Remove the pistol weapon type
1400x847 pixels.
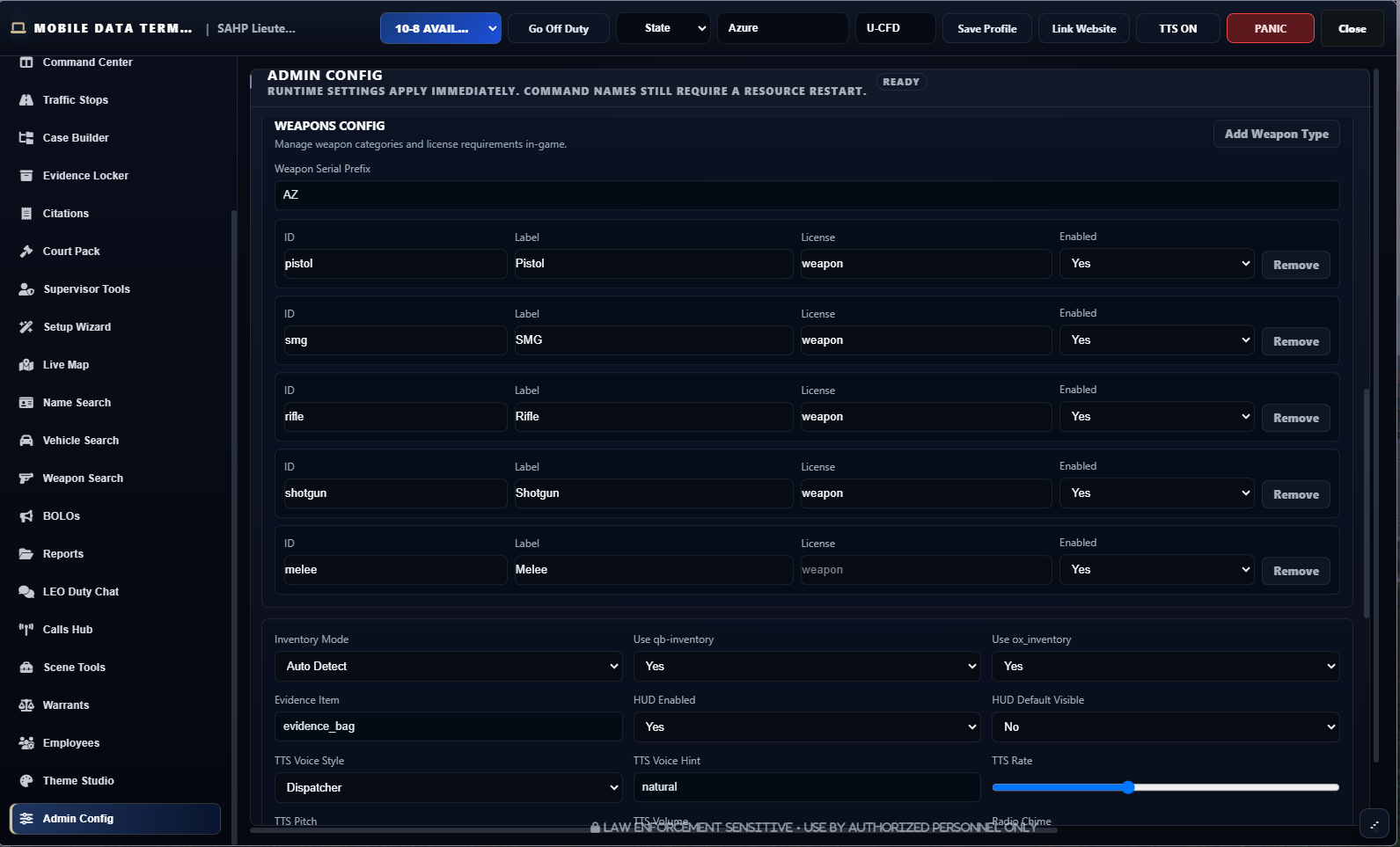(1296, 265)
